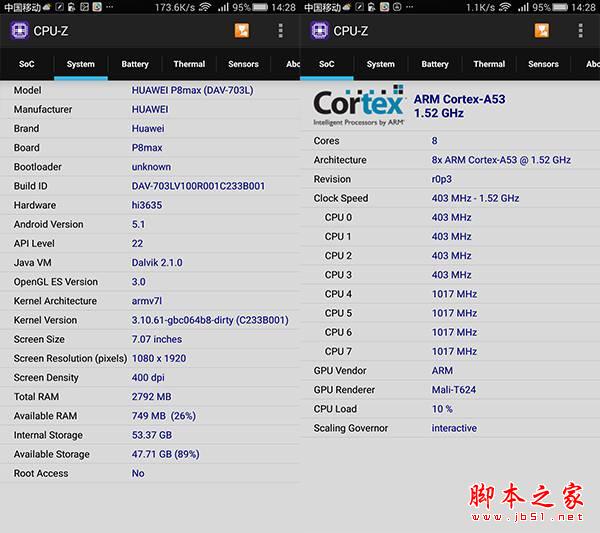Switch to SoC tab in left screen
This screenshot has height=533, width=600.
pyautogui.click(x=27, y=64)
